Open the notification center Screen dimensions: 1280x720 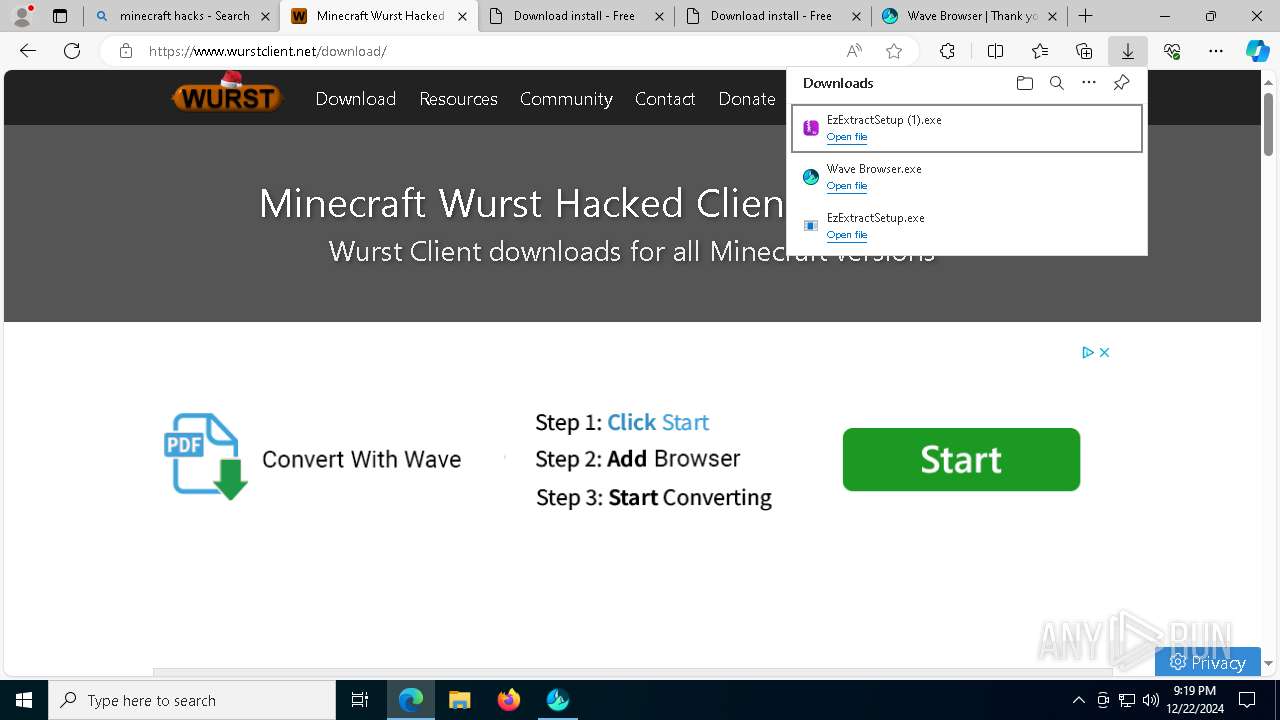pos(1248,700)
